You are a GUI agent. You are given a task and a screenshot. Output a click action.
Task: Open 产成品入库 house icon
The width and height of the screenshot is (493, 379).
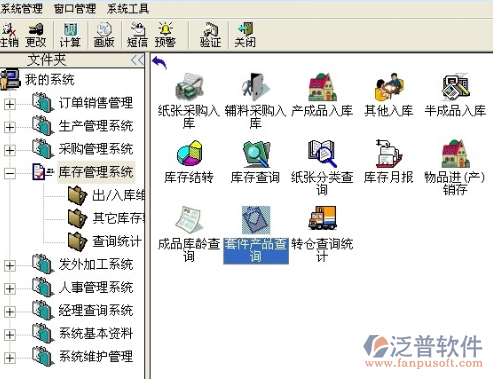[x=322, y=87]
